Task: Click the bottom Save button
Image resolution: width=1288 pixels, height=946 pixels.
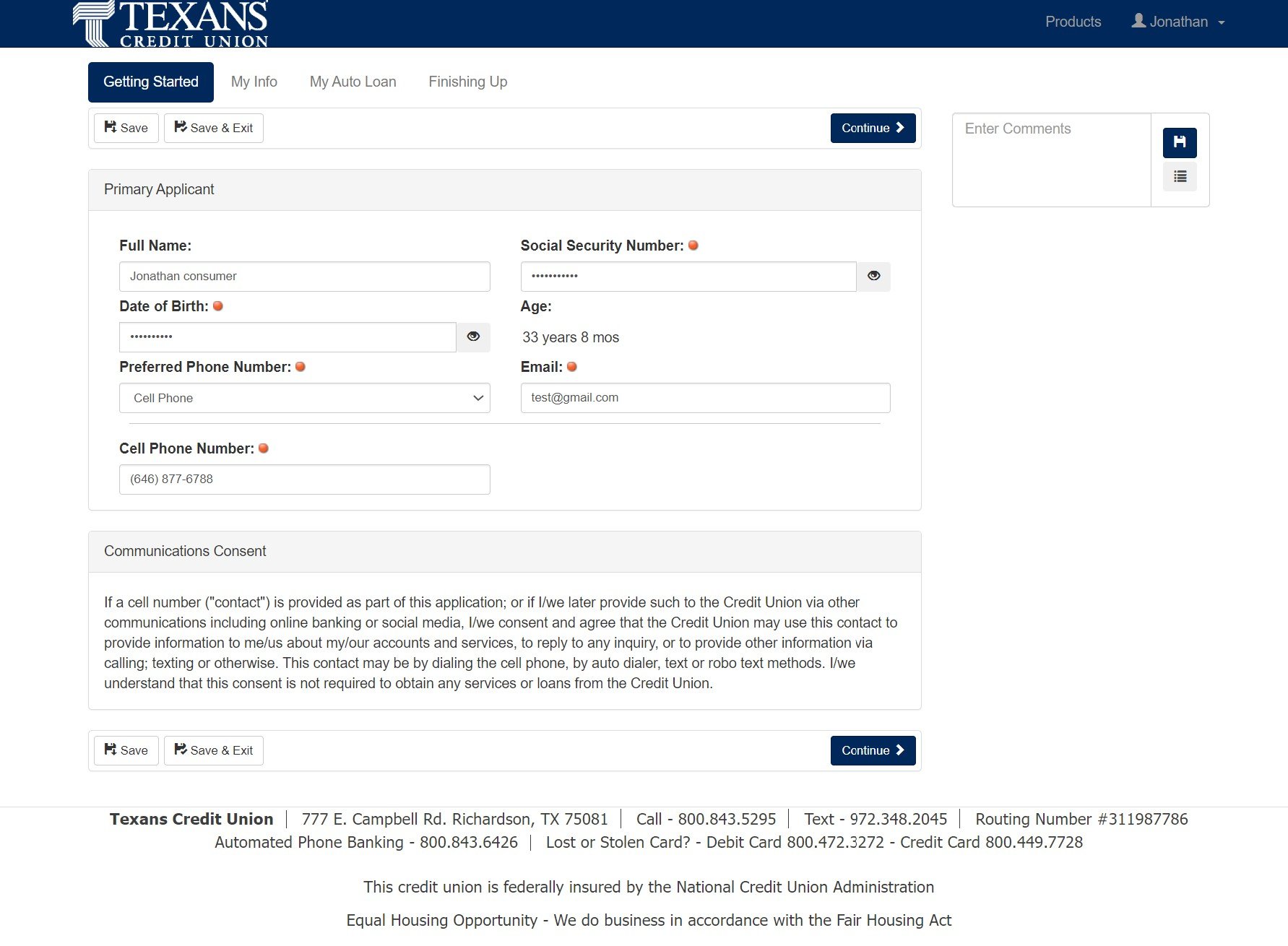Action: [x=126, y=750]
